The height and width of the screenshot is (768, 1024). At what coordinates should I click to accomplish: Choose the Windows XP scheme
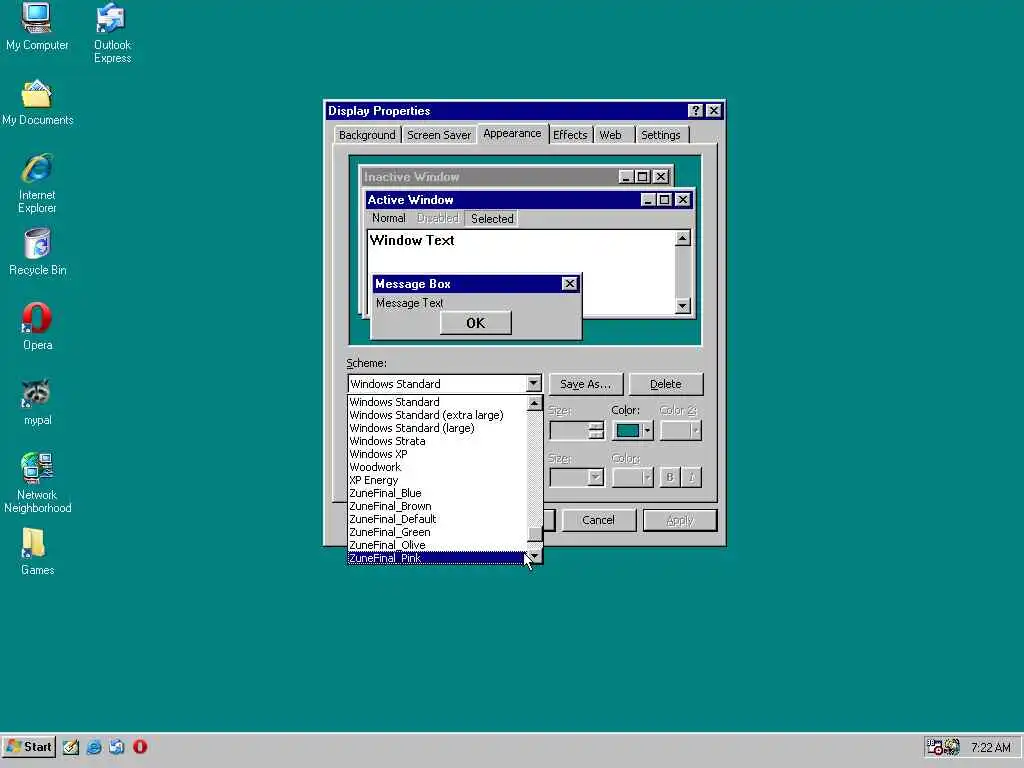pyautogui.click(x=438, y=455)
